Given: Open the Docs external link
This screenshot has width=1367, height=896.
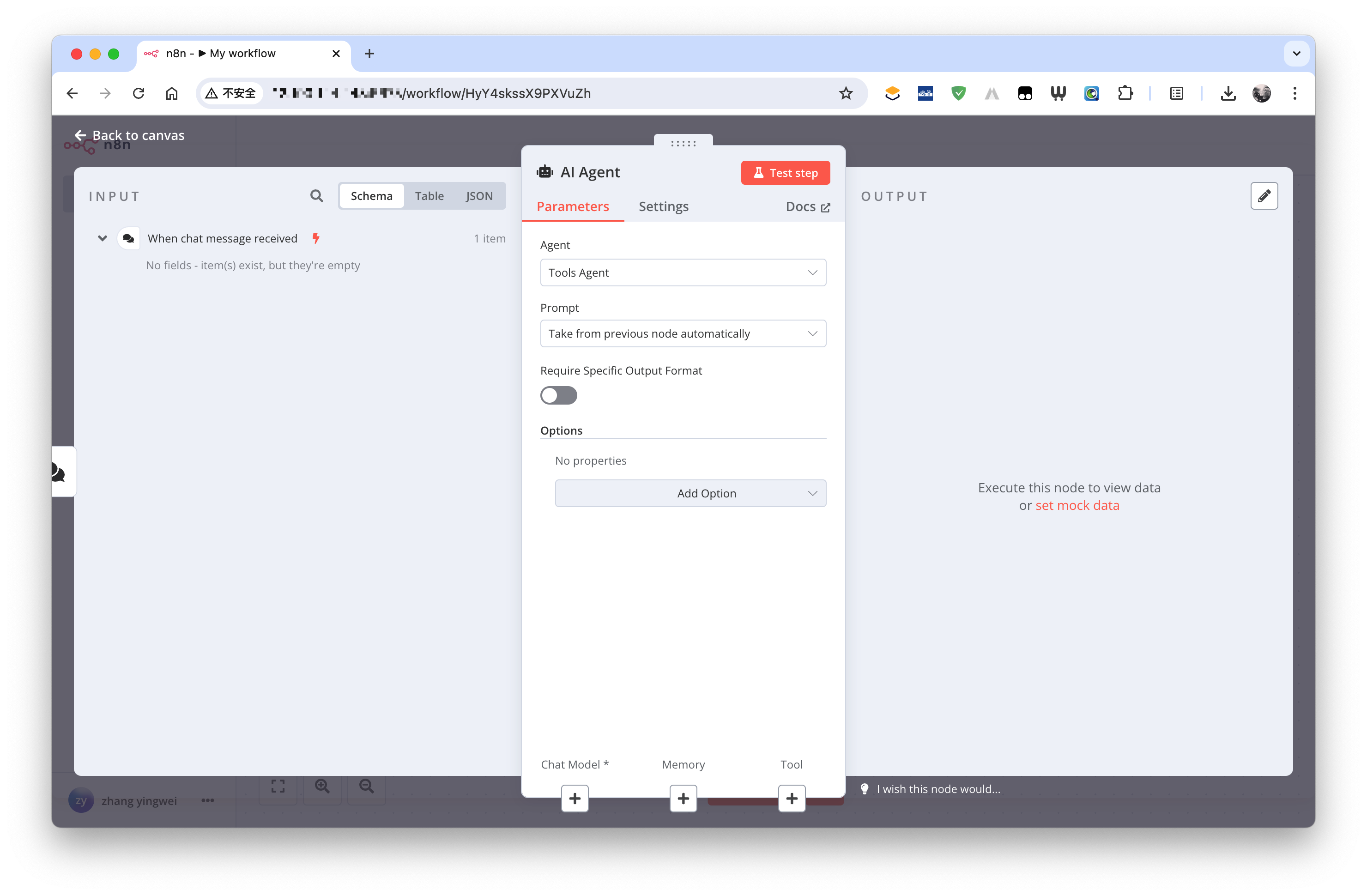Looking at the screenshot, I should coord(808,207).
